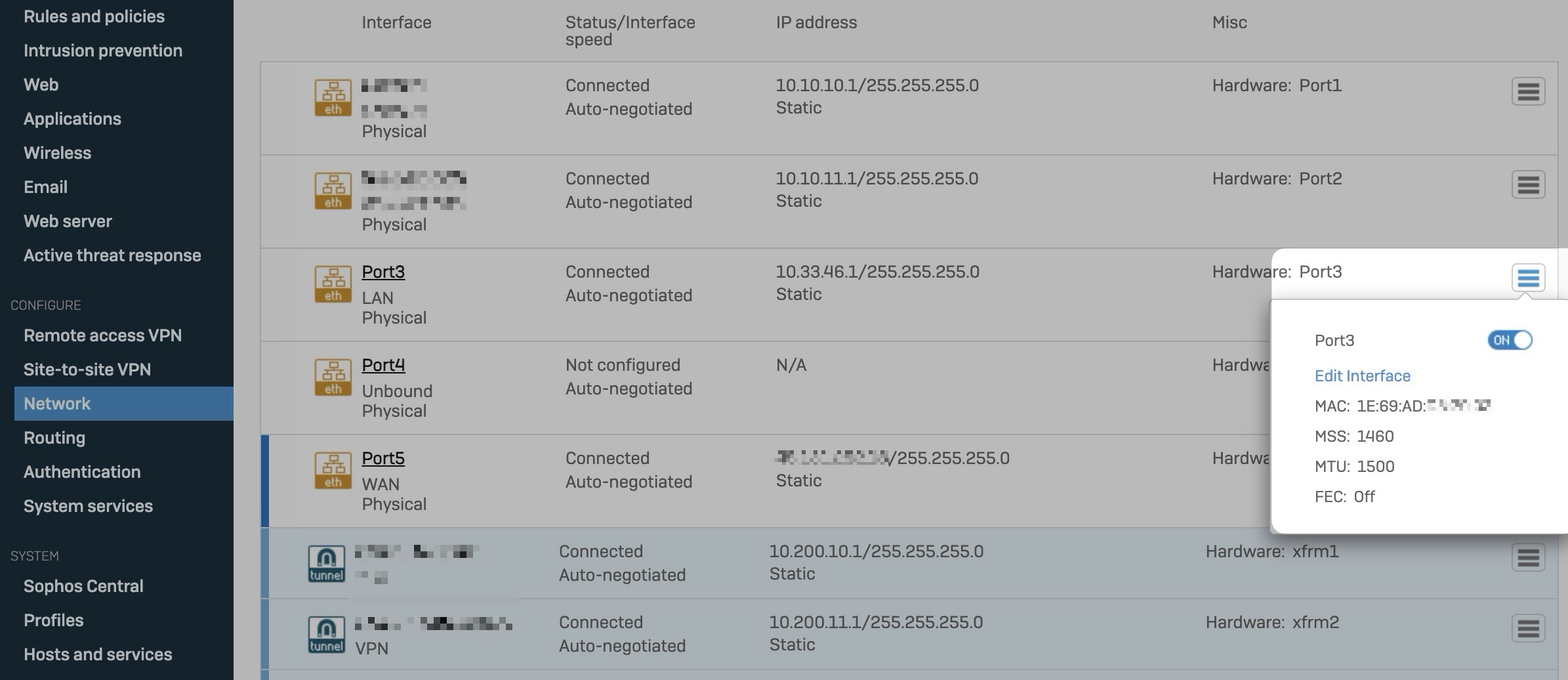Click the tunnel icon for xfrm2 interface
Screen dimensions: 1568x680
(326, 634)
